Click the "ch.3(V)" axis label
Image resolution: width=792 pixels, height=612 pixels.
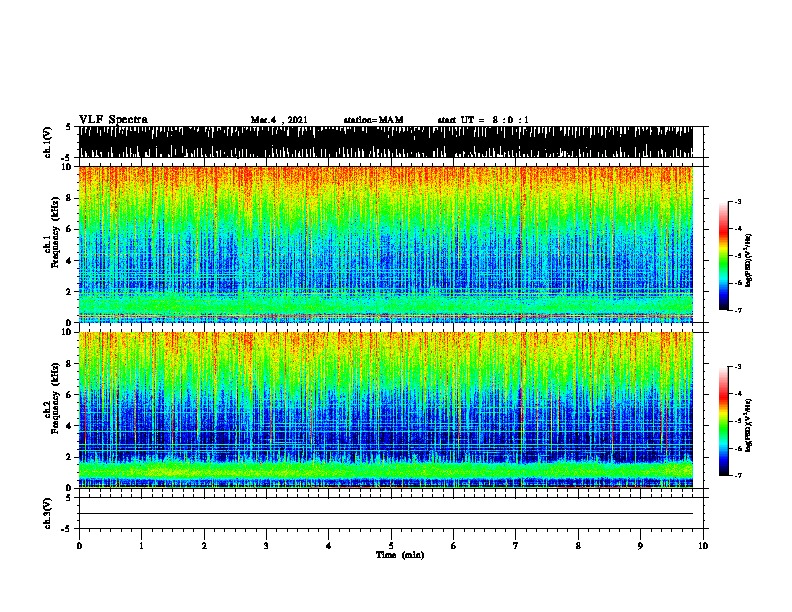point(48,513)
